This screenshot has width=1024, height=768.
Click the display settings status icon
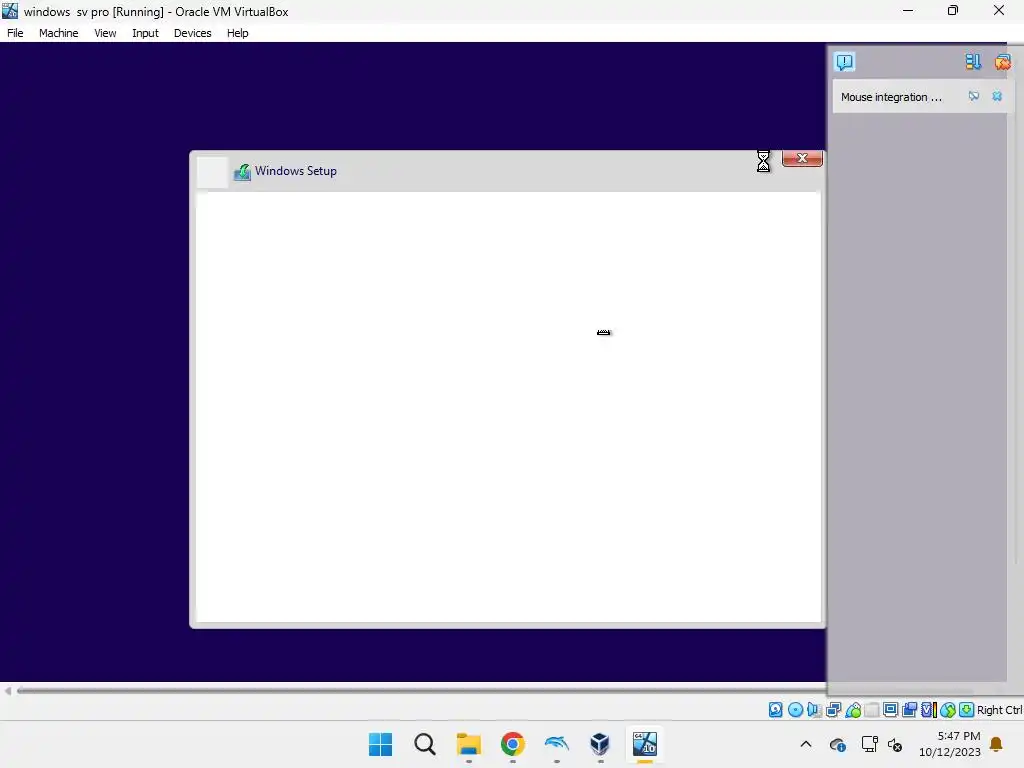(890, 710)
